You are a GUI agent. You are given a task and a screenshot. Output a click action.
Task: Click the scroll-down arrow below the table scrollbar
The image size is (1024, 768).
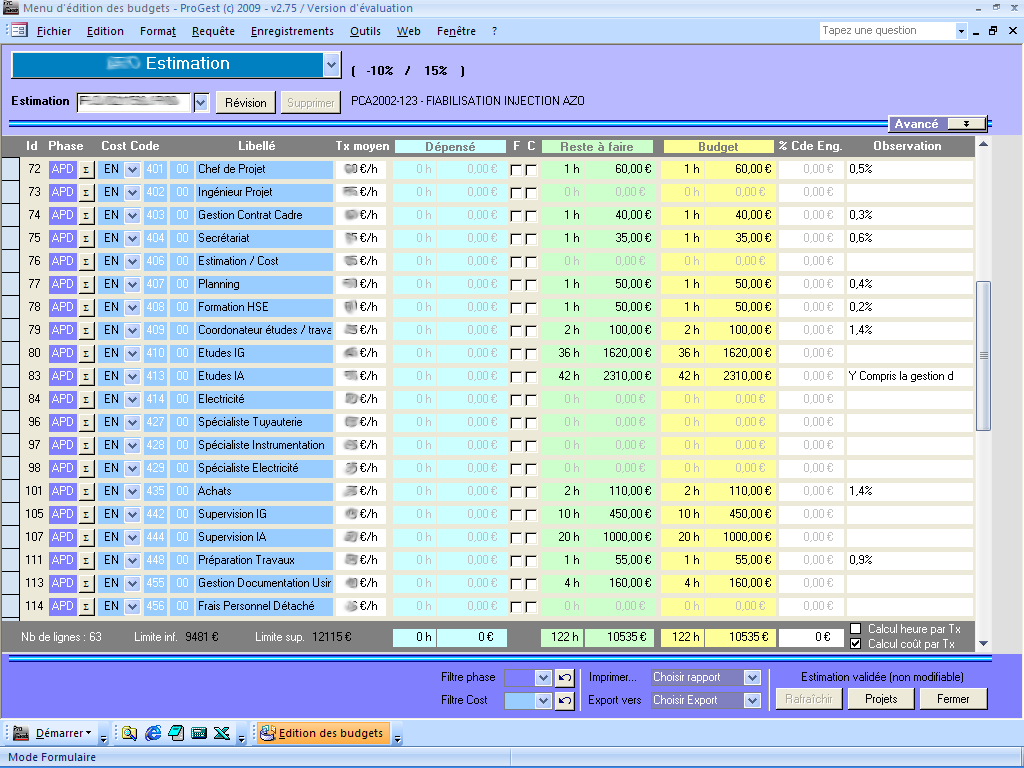click(x=984, y=644)
